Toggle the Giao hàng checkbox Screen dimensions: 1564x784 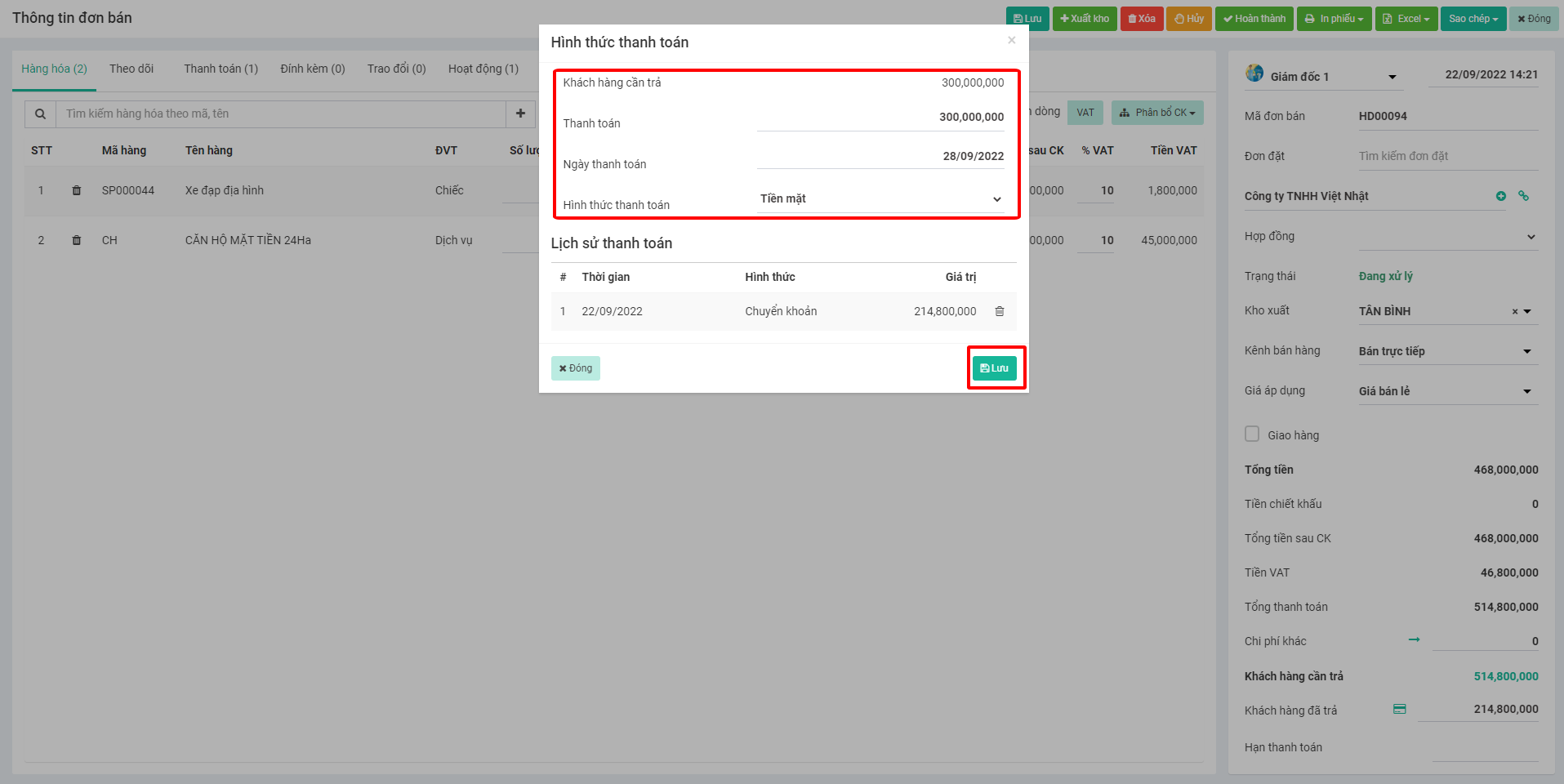tap(1252, 434)
